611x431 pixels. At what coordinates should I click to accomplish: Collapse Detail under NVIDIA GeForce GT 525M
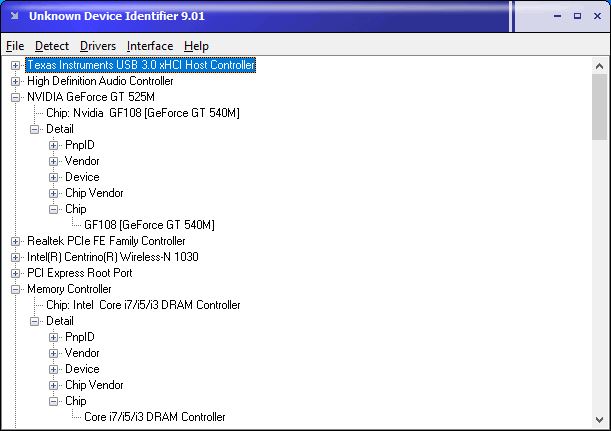point(34,129)
